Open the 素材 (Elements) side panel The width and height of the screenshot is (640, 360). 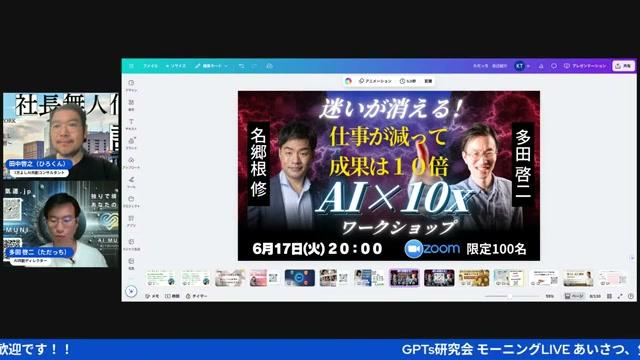click(131, 105)
